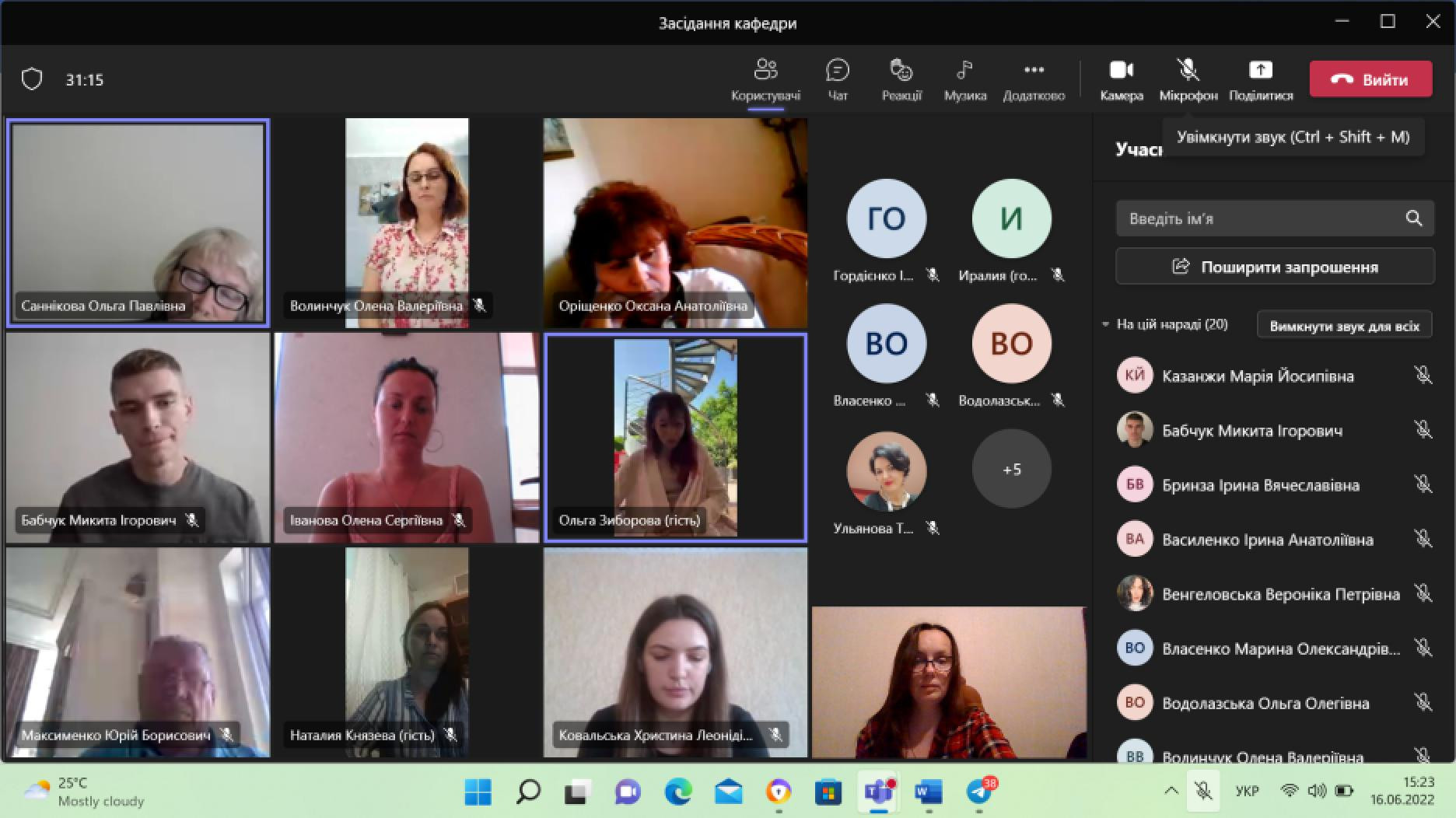
Task: Open Microsoft Edge from taskbar
Action: (x=678, y=792)
